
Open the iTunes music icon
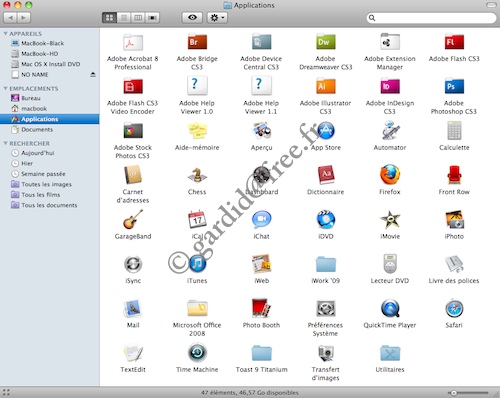(197, 264)
